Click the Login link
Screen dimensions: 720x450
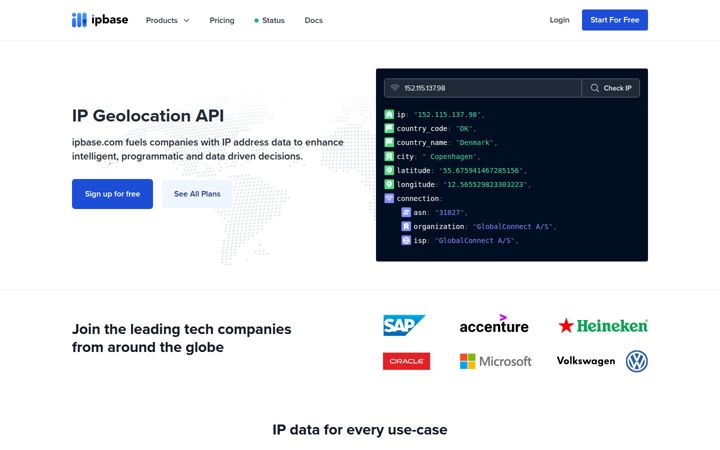point(559,20)
